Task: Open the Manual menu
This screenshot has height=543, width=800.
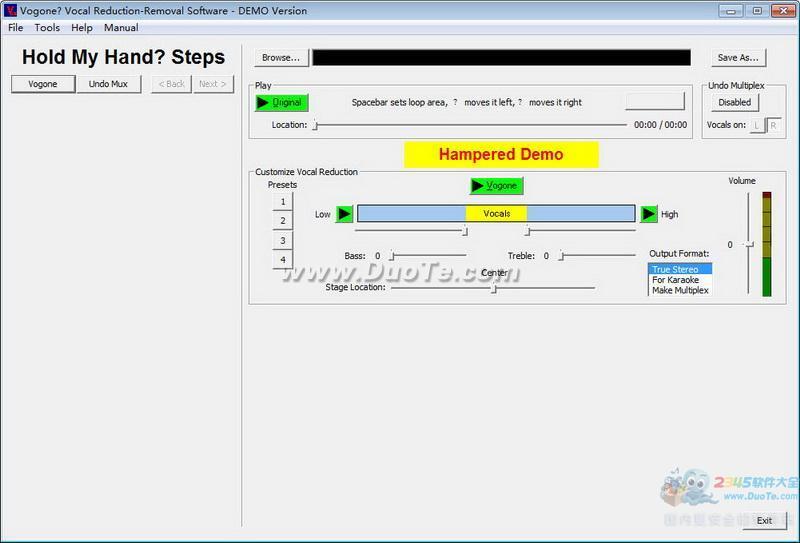Action: coord(121,28)
